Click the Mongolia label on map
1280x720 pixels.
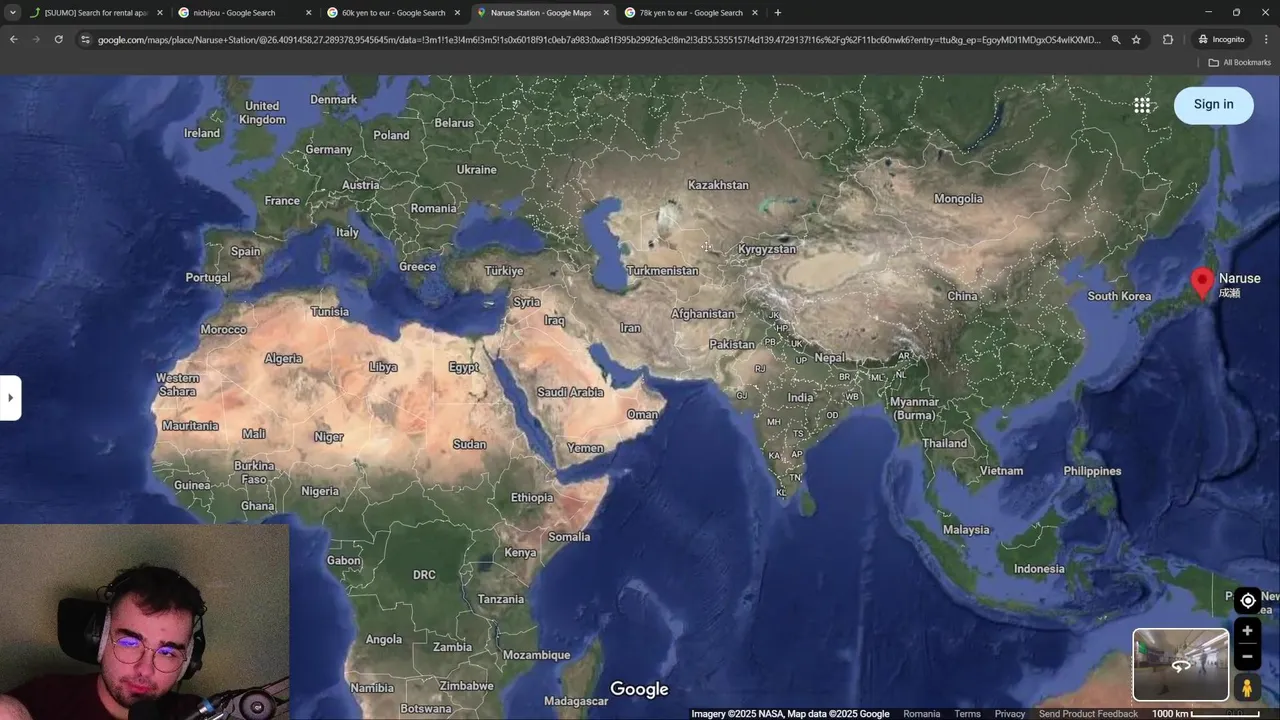coord(958,199)
